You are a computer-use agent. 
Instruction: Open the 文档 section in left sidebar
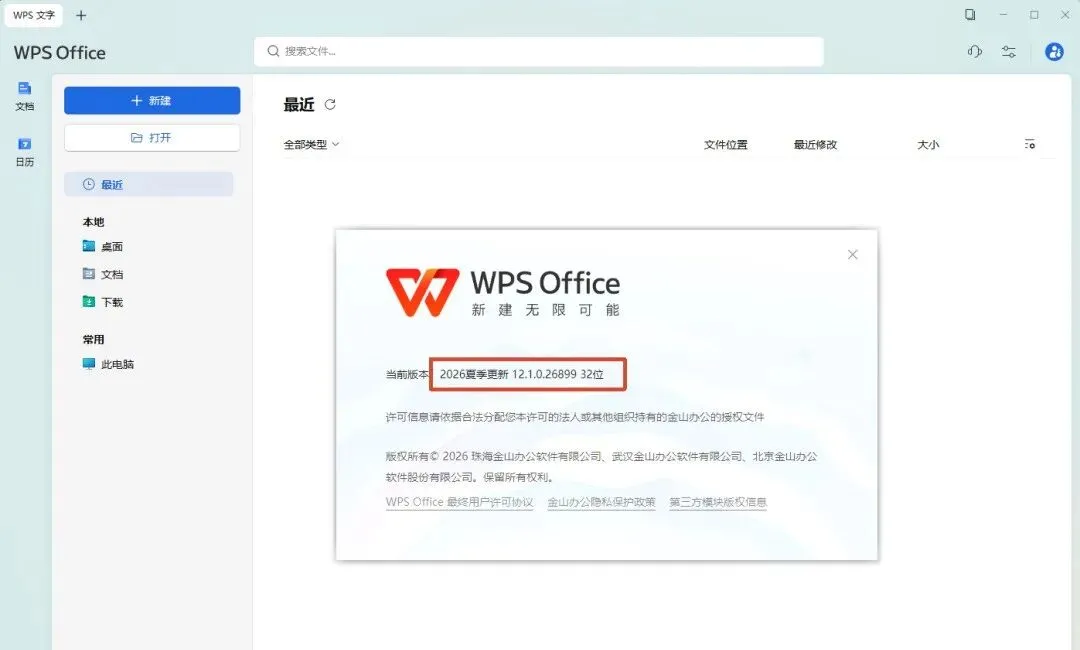(25, 96)
